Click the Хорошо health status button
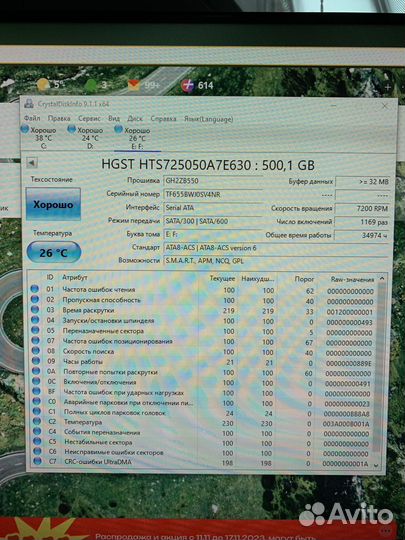Viewport: 405px width, 540px height. 53,204
